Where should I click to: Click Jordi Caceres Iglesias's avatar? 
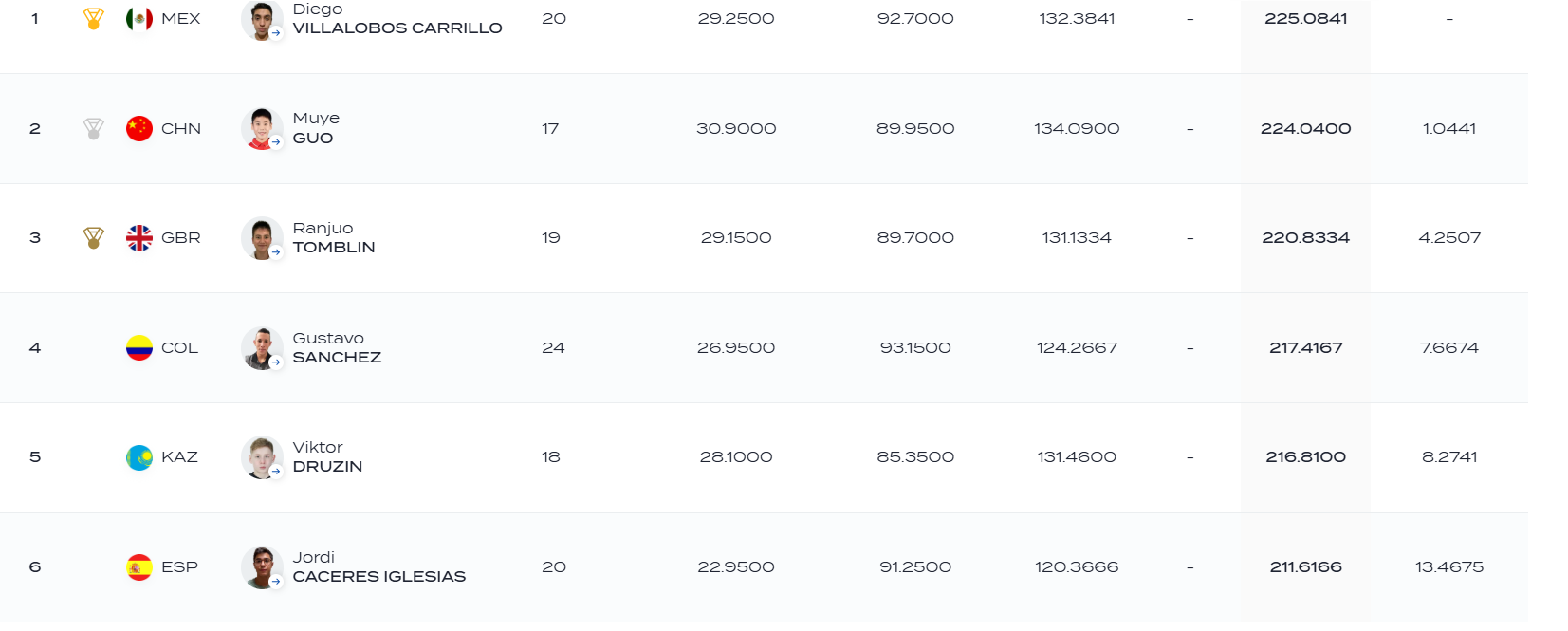(x=262, y=567)
